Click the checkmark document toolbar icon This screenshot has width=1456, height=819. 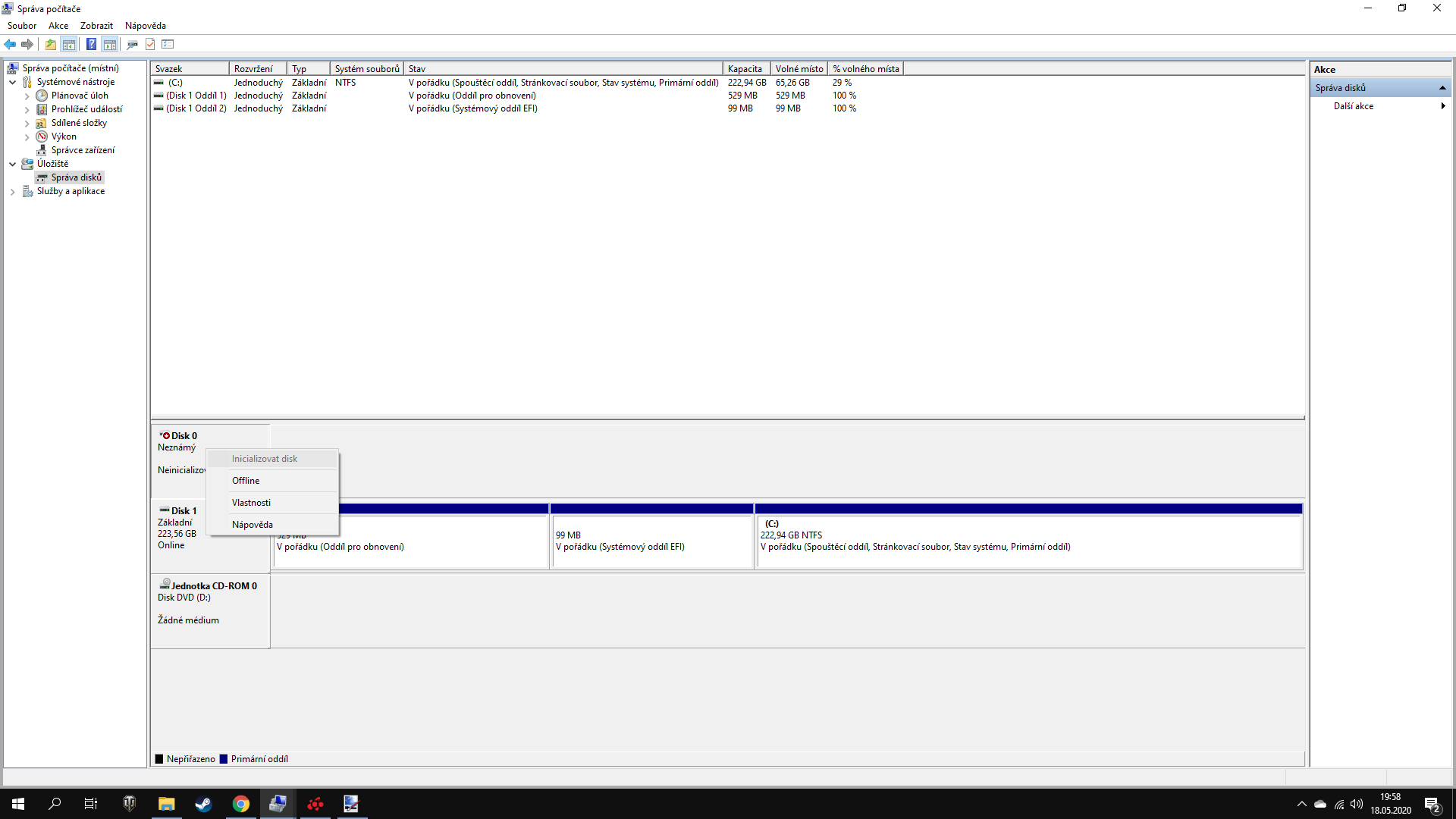pos(150,44)
